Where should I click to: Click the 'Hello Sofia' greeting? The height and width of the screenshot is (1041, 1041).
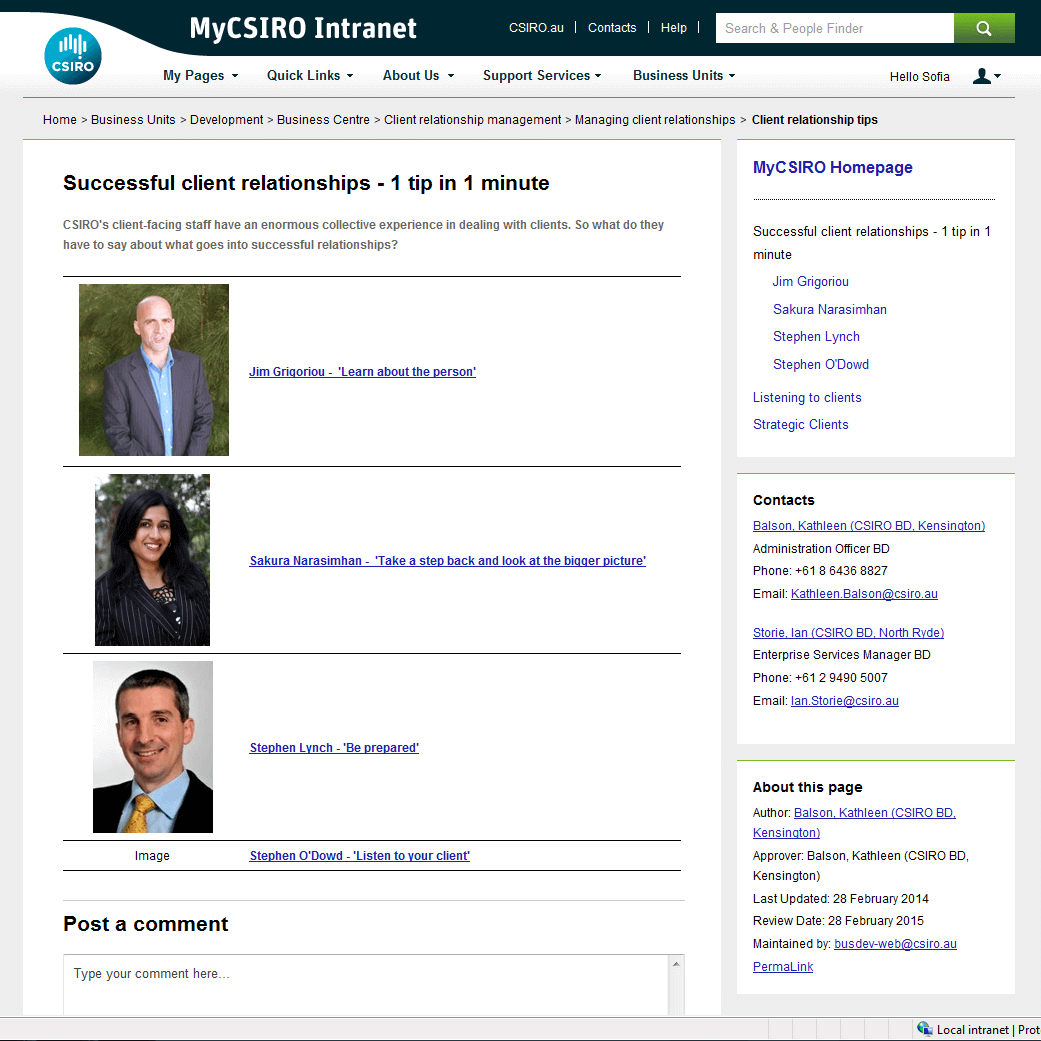coord(920,77)
